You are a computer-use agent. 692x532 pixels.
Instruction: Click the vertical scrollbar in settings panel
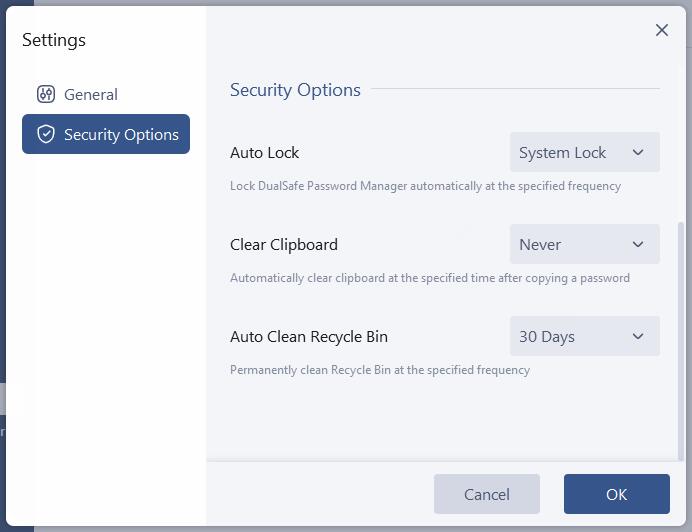coord(682,340)
